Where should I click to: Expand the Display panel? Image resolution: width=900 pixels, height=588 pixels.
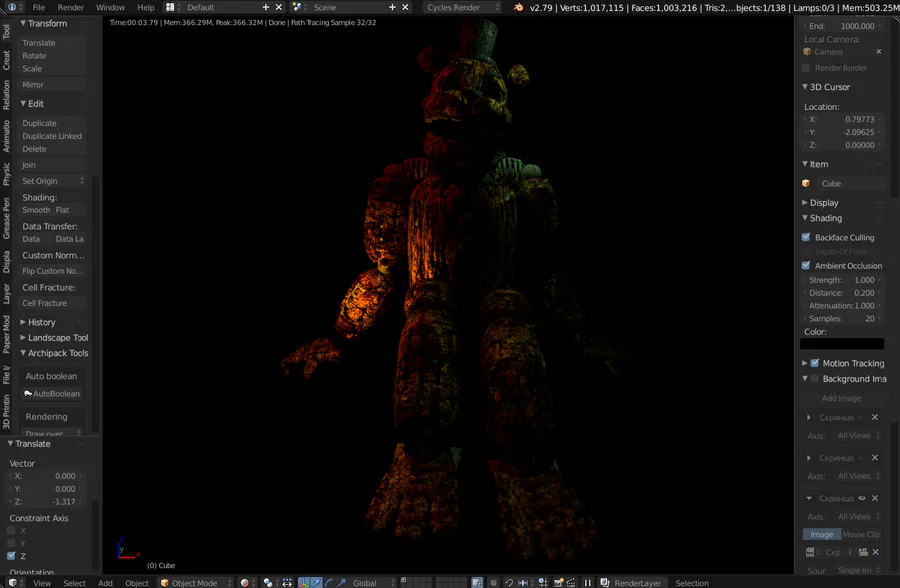[805, 202]
